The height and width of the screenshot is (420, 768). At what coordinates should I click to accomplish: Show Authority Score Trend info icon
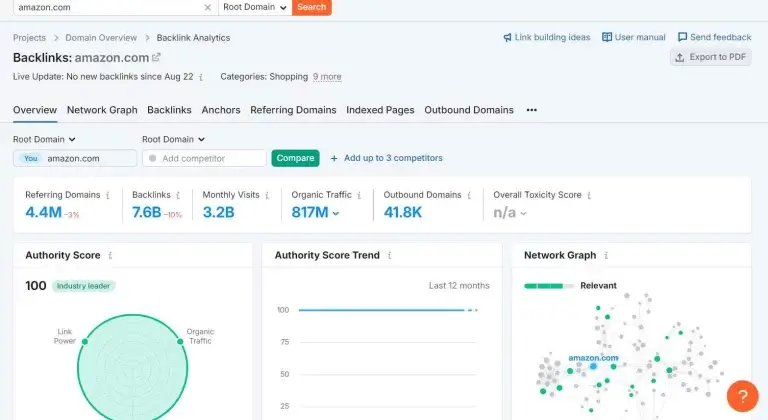(x=389, y=255)
